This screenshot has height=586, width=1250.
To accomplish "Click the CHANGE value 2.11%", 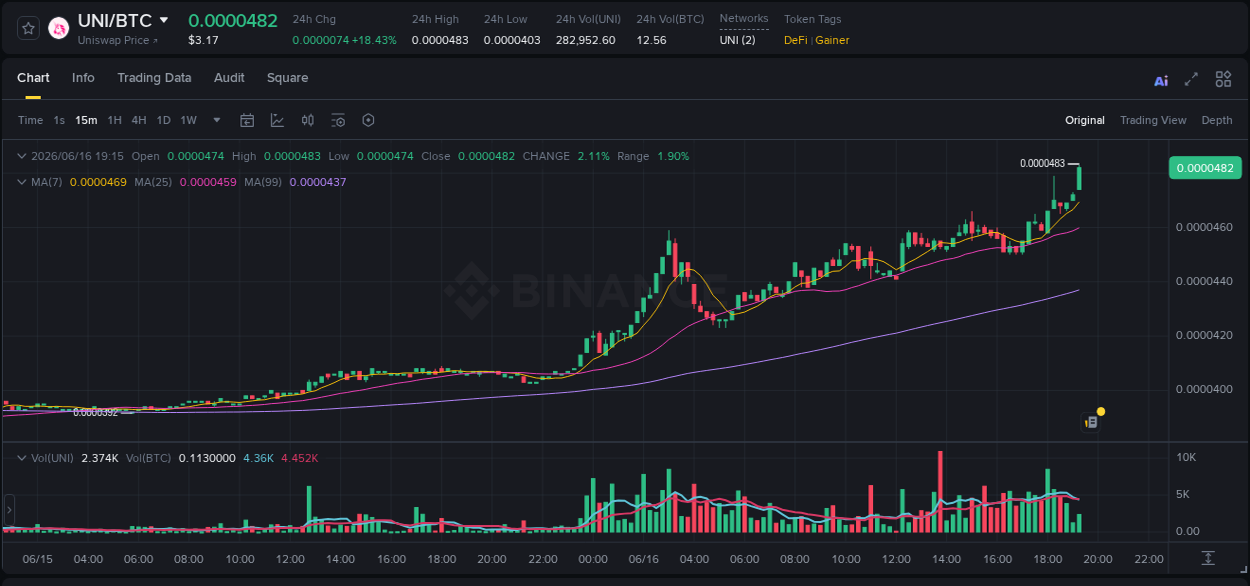I will 593,156.
